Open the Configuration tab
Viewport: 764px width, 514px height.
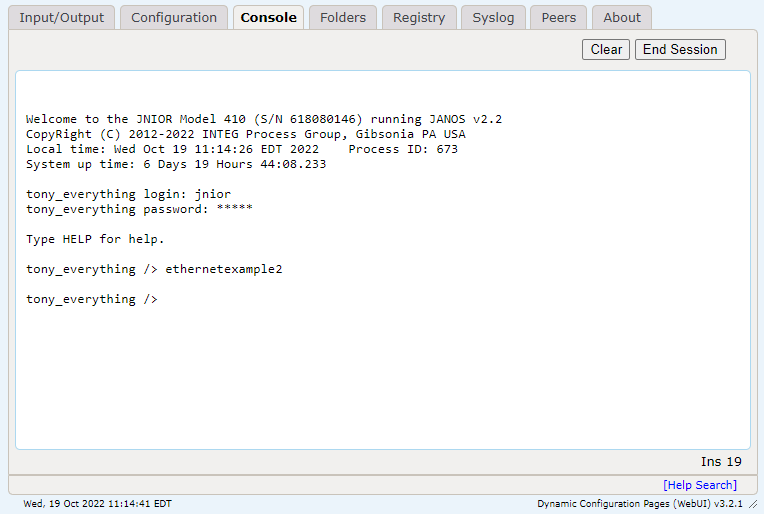pyautogui.click(x=174, y=18)
